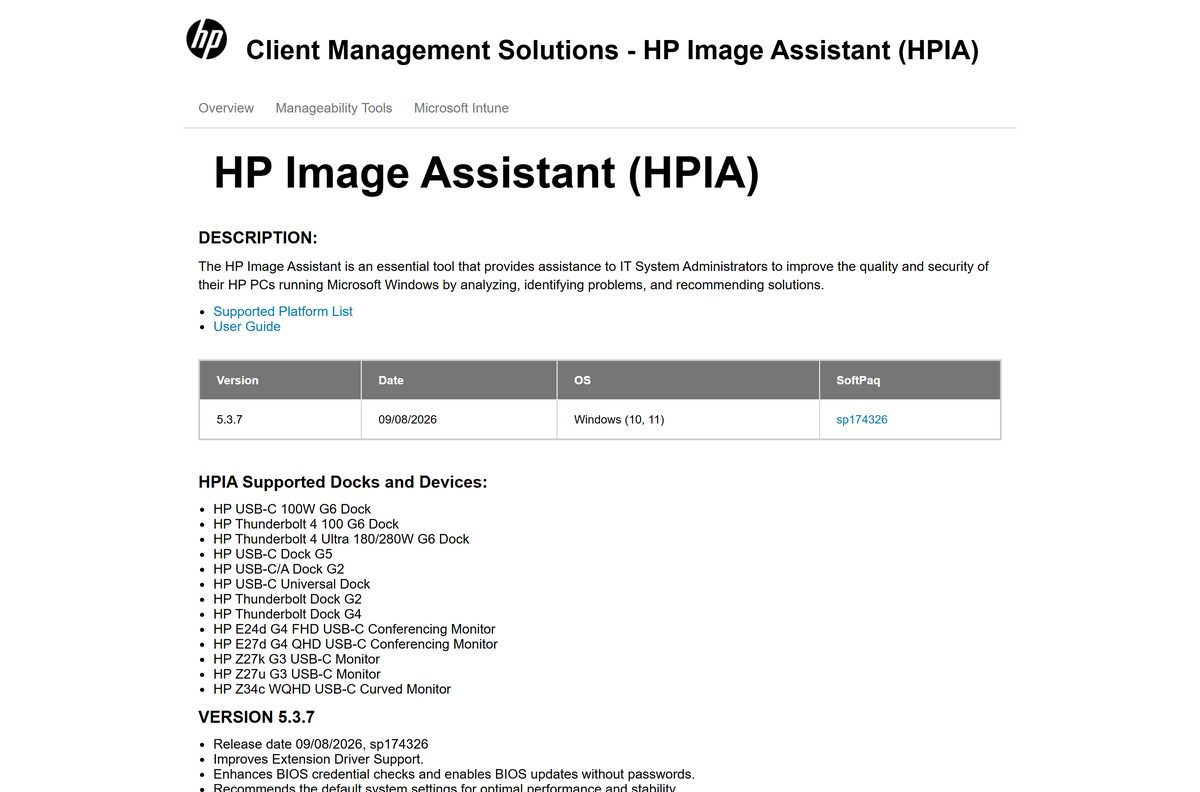This screenshot has width=1200, height=792.
Task: Select HP Thunderbolt Dock G4 item
Action: pos(288,614)
